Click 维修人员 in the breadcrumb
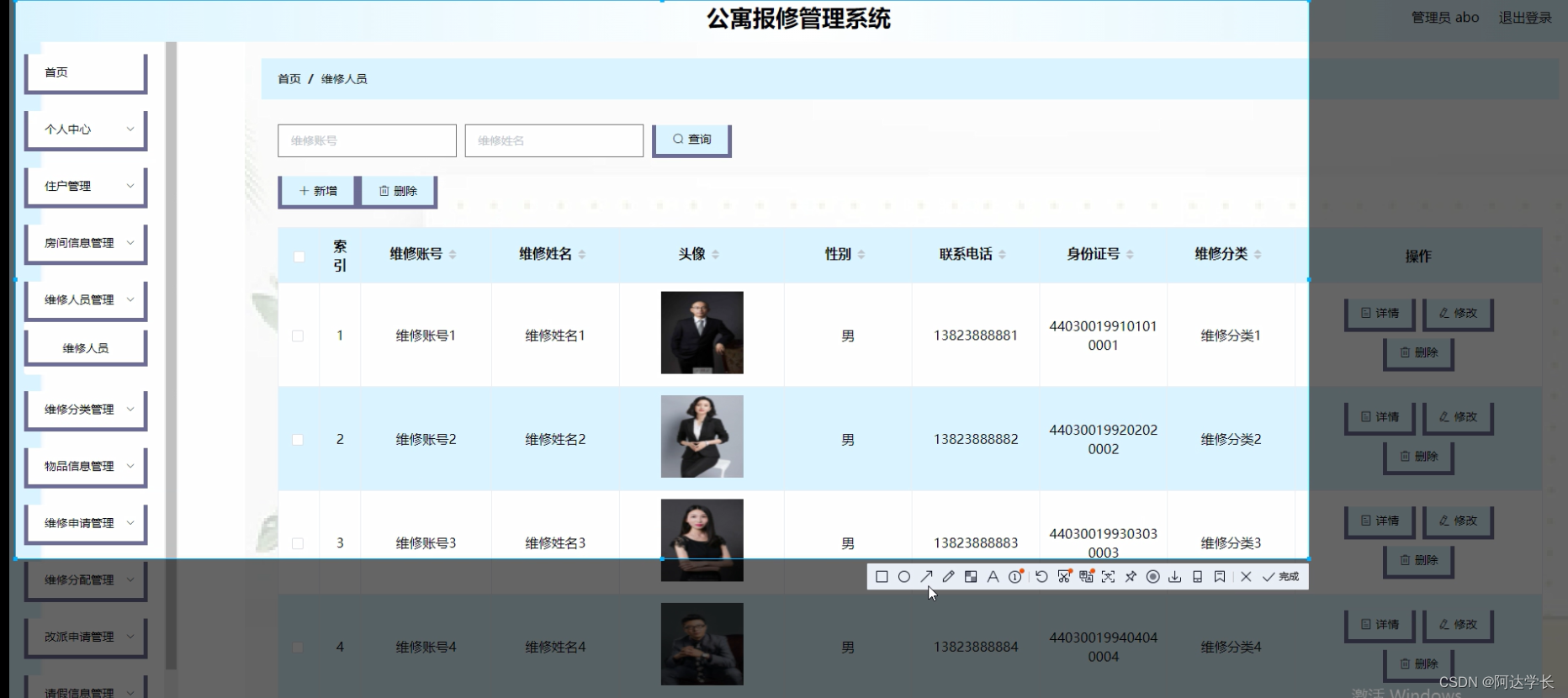1568x698 pixels. (x=344, y=79)
